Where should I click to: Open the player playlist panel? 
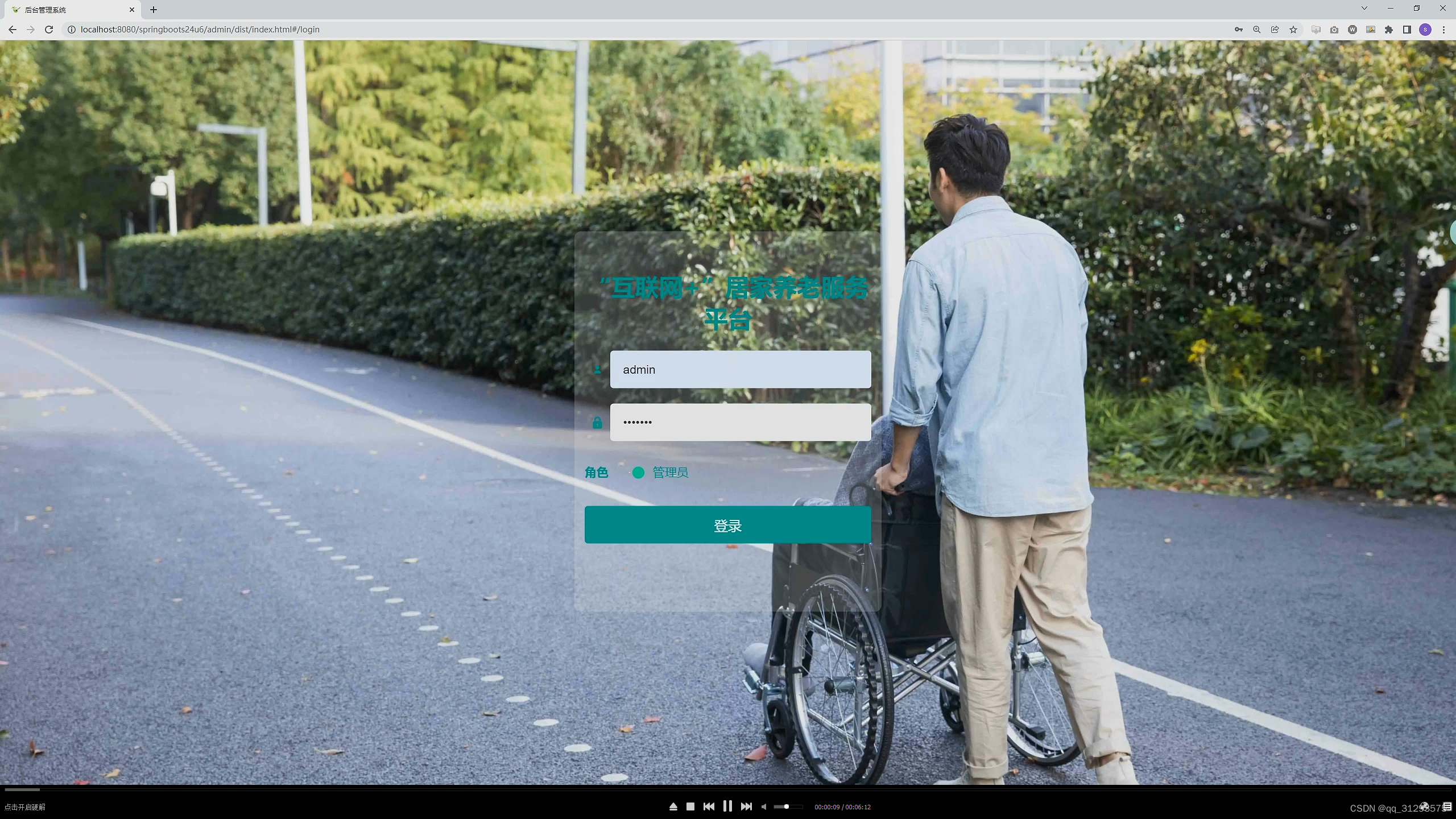tap(1447, 806)
